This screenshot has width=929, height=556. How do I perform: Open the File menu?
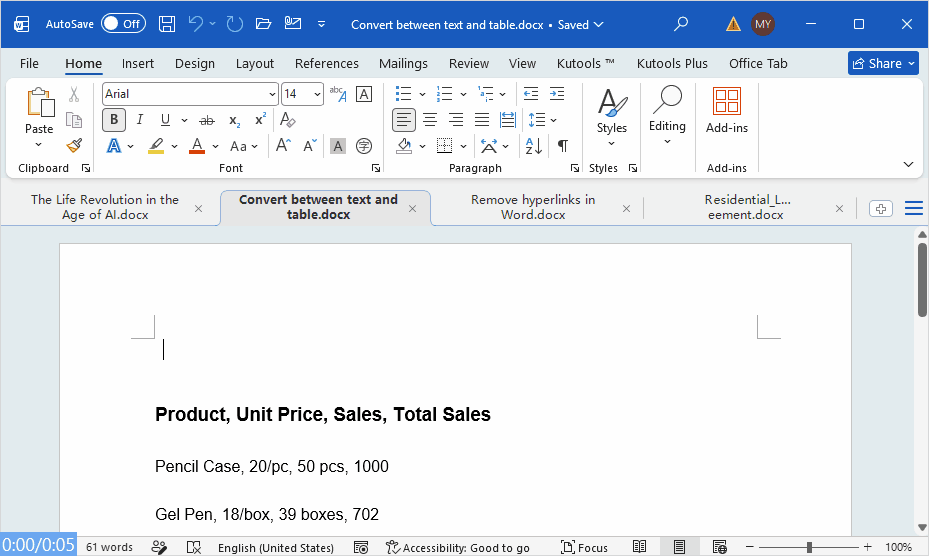click(29, 63)
